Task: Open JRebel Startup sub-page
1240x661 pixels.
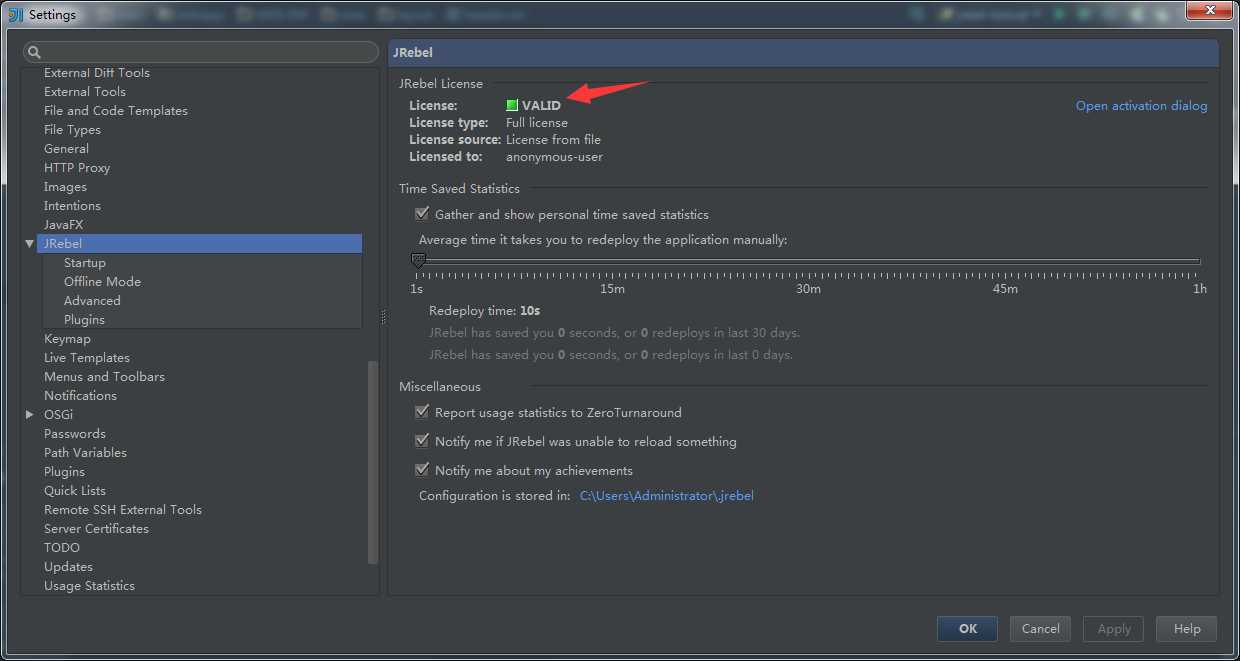Action: pos(85,262)
